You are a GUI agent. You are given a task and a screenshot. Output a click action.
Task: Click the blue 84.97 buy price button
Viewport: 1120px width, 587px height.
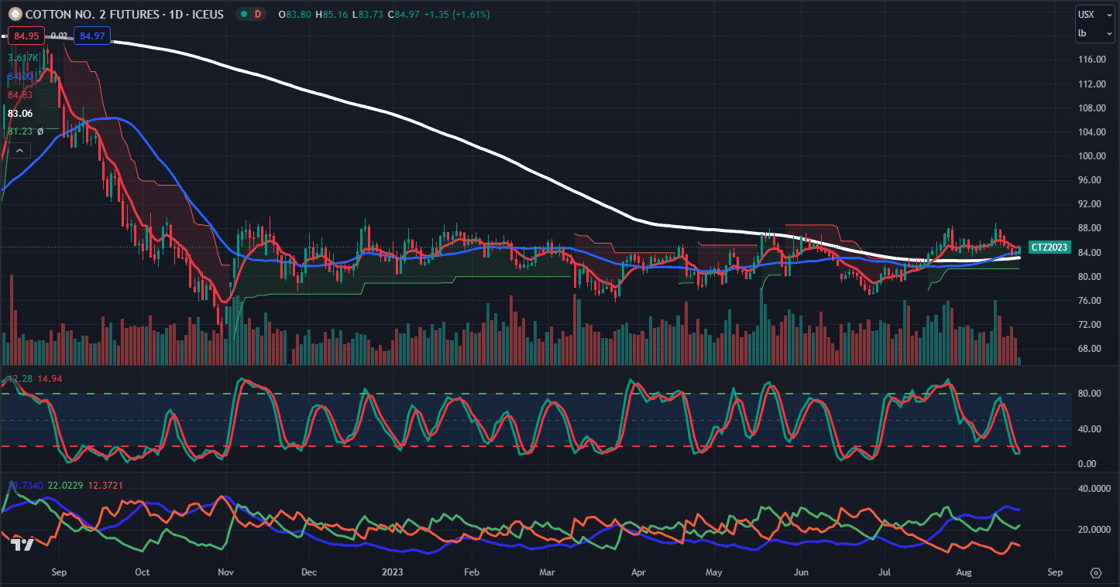click(92, 36)
